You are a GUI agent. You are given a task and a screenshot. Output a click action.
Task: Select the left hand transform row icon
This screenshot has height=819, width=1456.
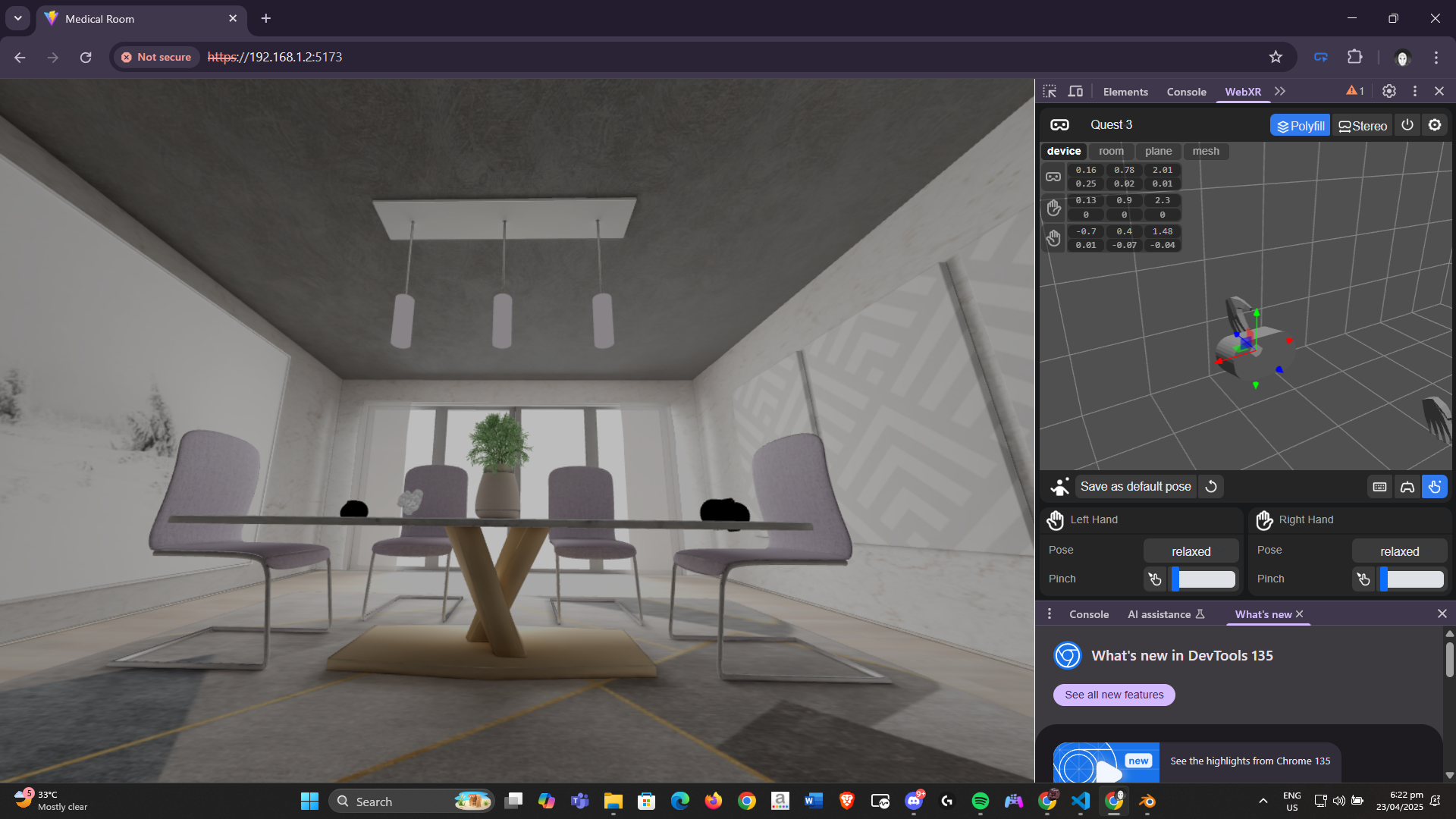[x=1053, y=239]
